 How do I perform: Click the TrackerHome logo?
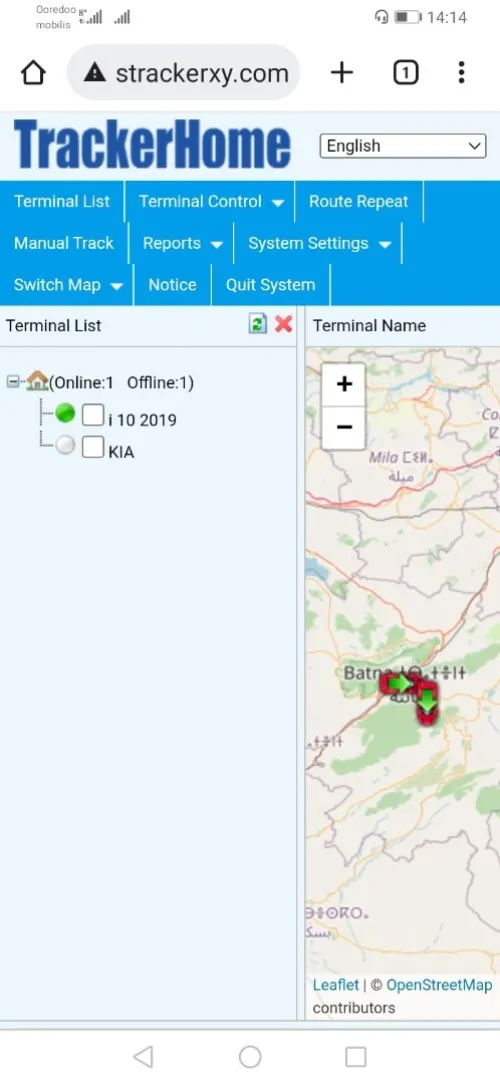coord(152,145)
